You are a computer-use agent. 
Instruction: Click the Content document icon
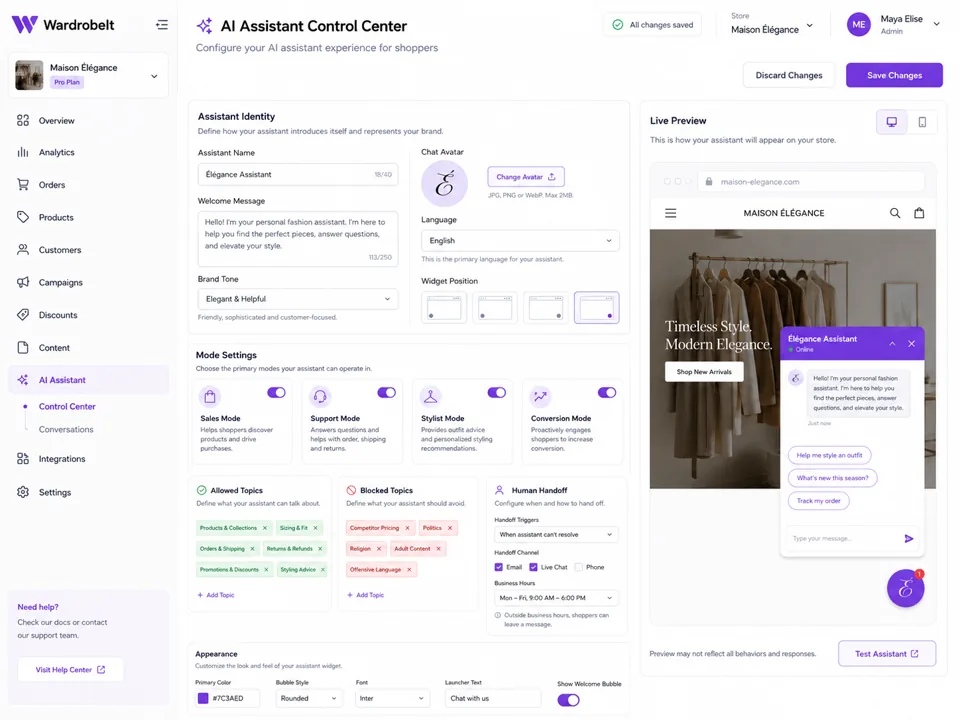pyautogui.click(x=23, y=347)
